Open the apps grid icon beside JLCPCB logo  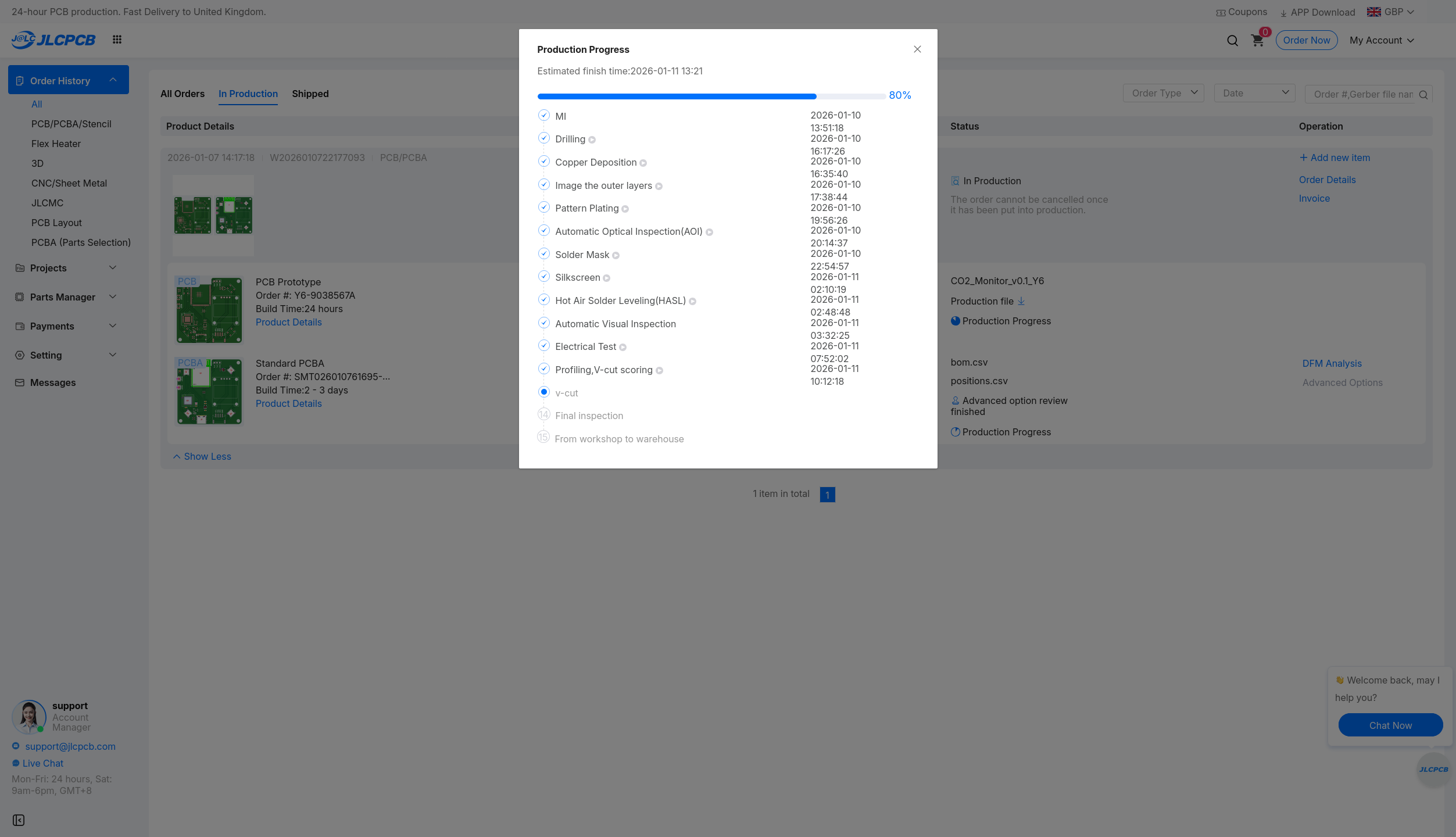click(117, 40)
